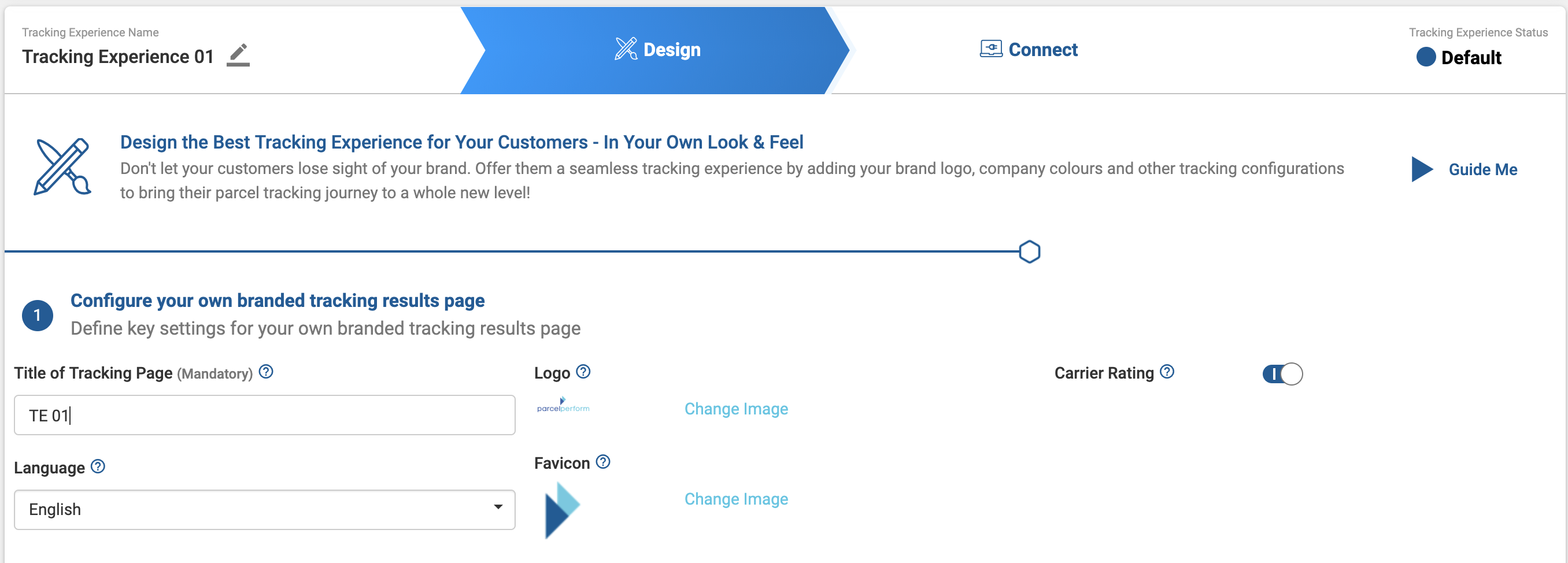Screen dimensions: 1568x563
Task: Click the hexagon progress marker on line
Action: pyautogui.click(x=1029, y=251)
